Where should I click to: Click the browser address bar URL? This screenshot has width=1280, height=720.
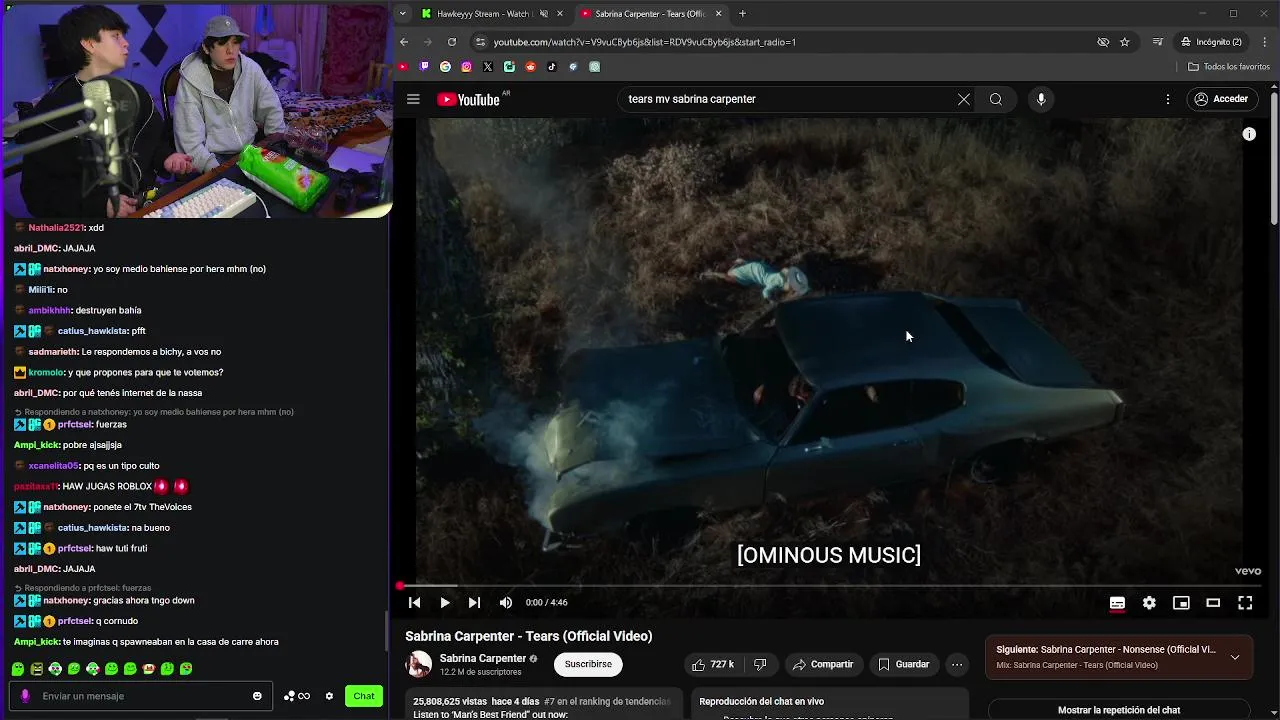pyautogui.click(x=645, y=42)
